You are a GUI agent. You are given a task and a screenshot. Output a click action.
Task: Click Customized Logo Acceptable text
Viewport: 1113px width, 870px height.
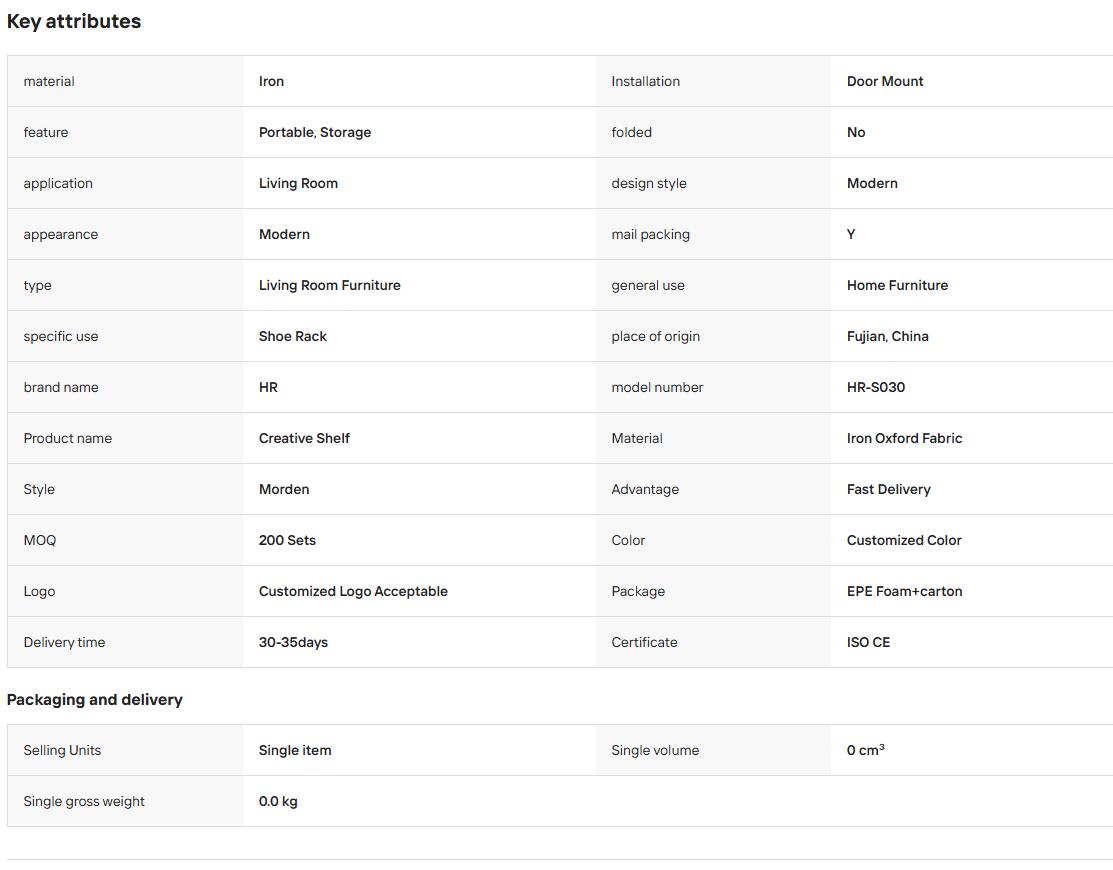353,592
